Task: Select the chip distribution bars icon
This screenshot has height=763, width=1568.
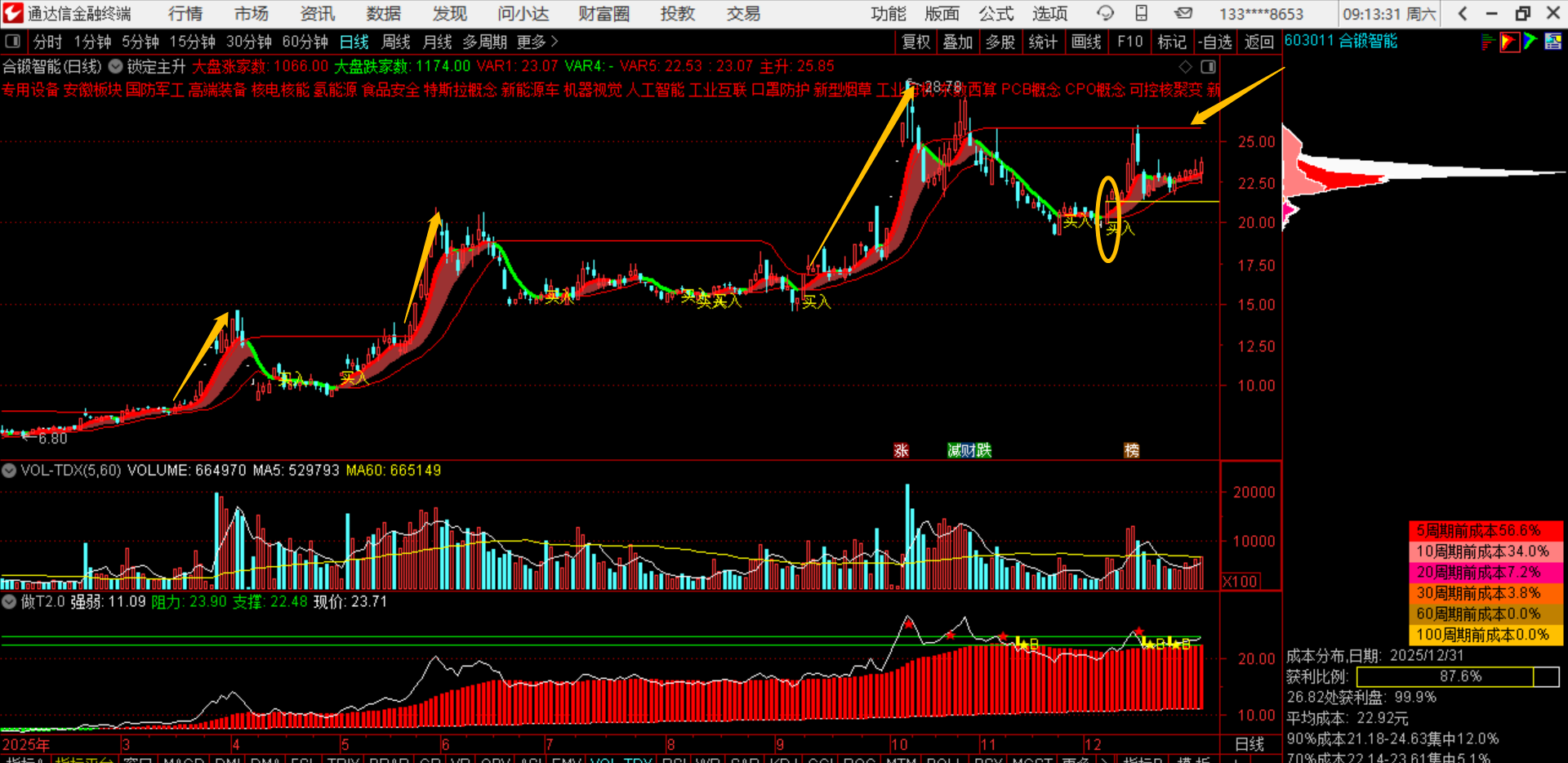Action: coord(1488,41)
